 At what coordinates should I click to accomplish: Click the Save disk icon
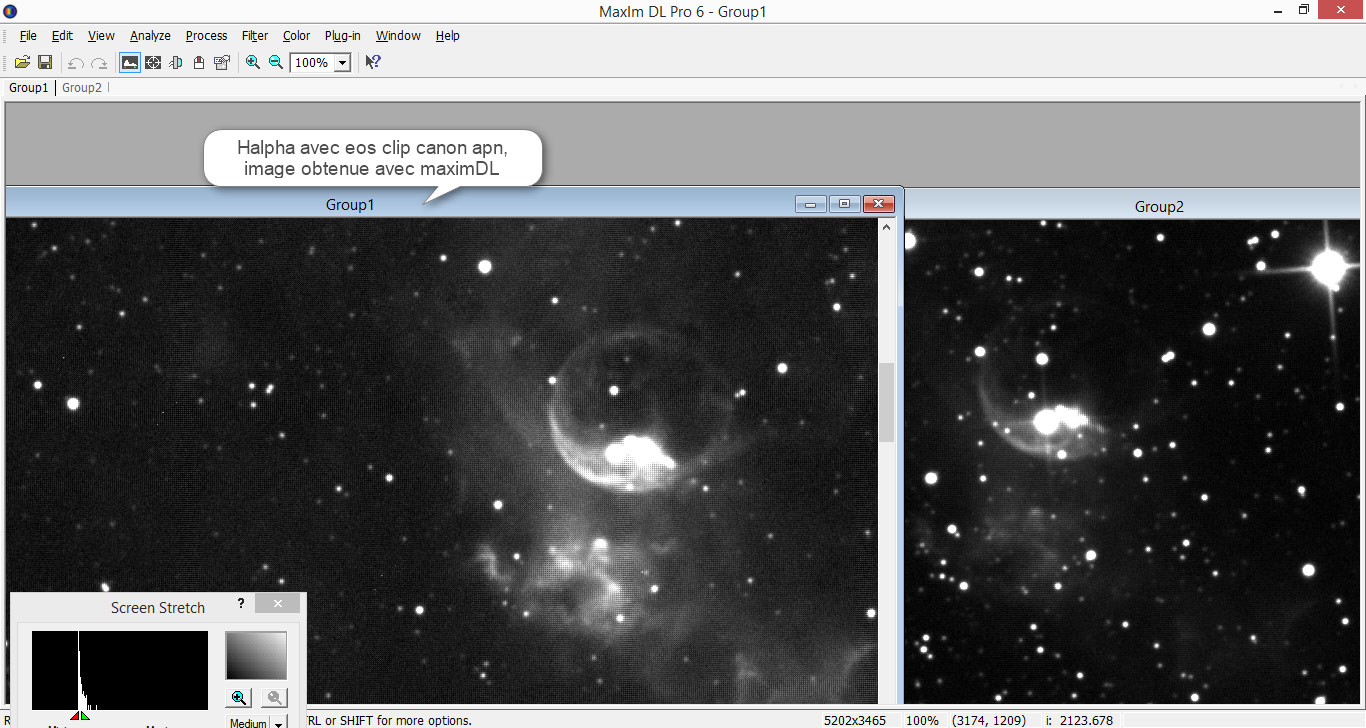45,62
